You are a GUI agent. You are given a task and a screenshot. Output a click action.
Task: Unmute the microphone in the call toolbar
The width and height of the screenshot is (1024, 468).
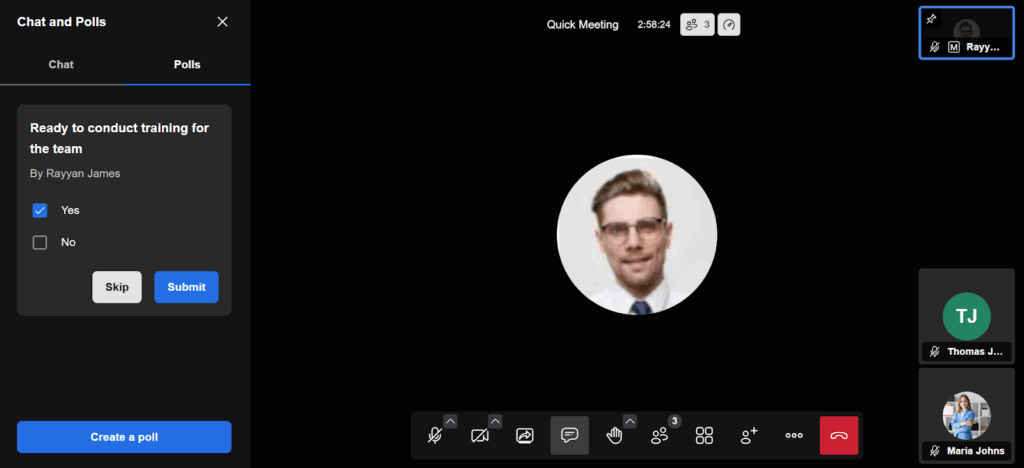[x=434, y=436]
